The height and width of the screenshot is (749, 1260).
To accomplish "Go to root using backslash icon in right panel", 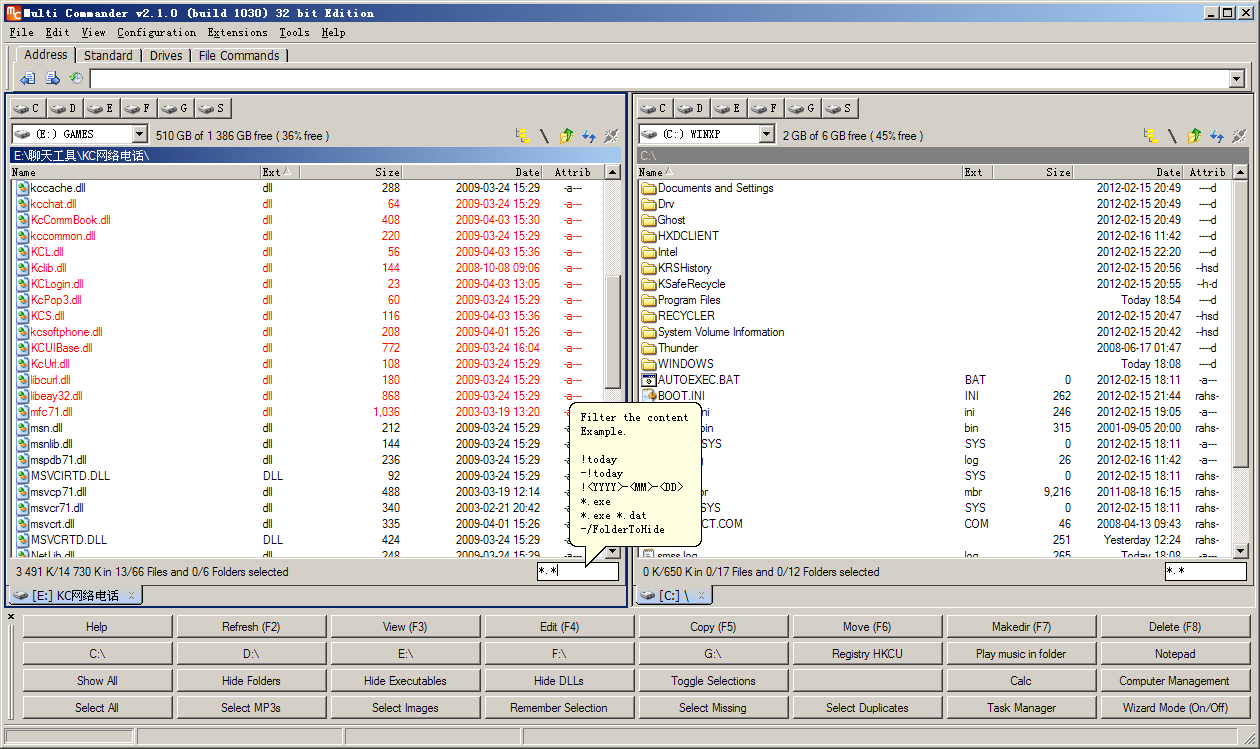I will [1172, 135].
